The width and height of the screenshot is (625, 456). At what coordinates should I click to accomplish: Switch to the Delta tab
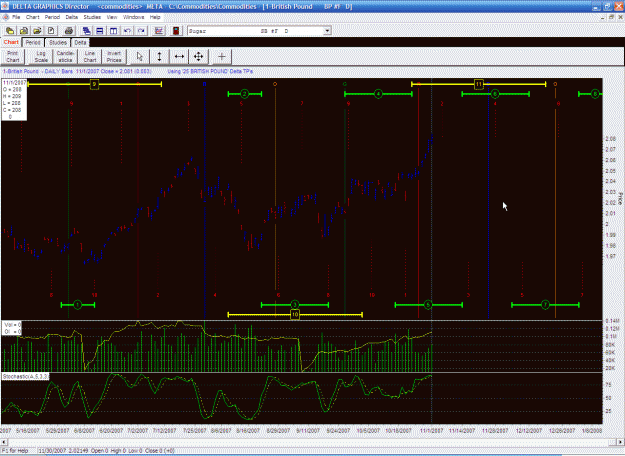coord(80,42)
